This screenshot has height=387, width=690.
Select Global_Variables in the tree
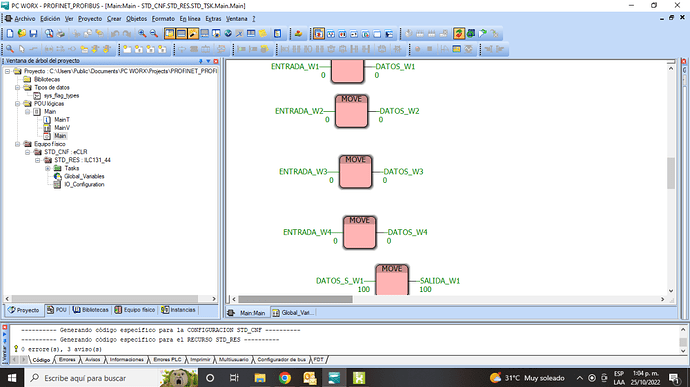click(x=84, y=176)
